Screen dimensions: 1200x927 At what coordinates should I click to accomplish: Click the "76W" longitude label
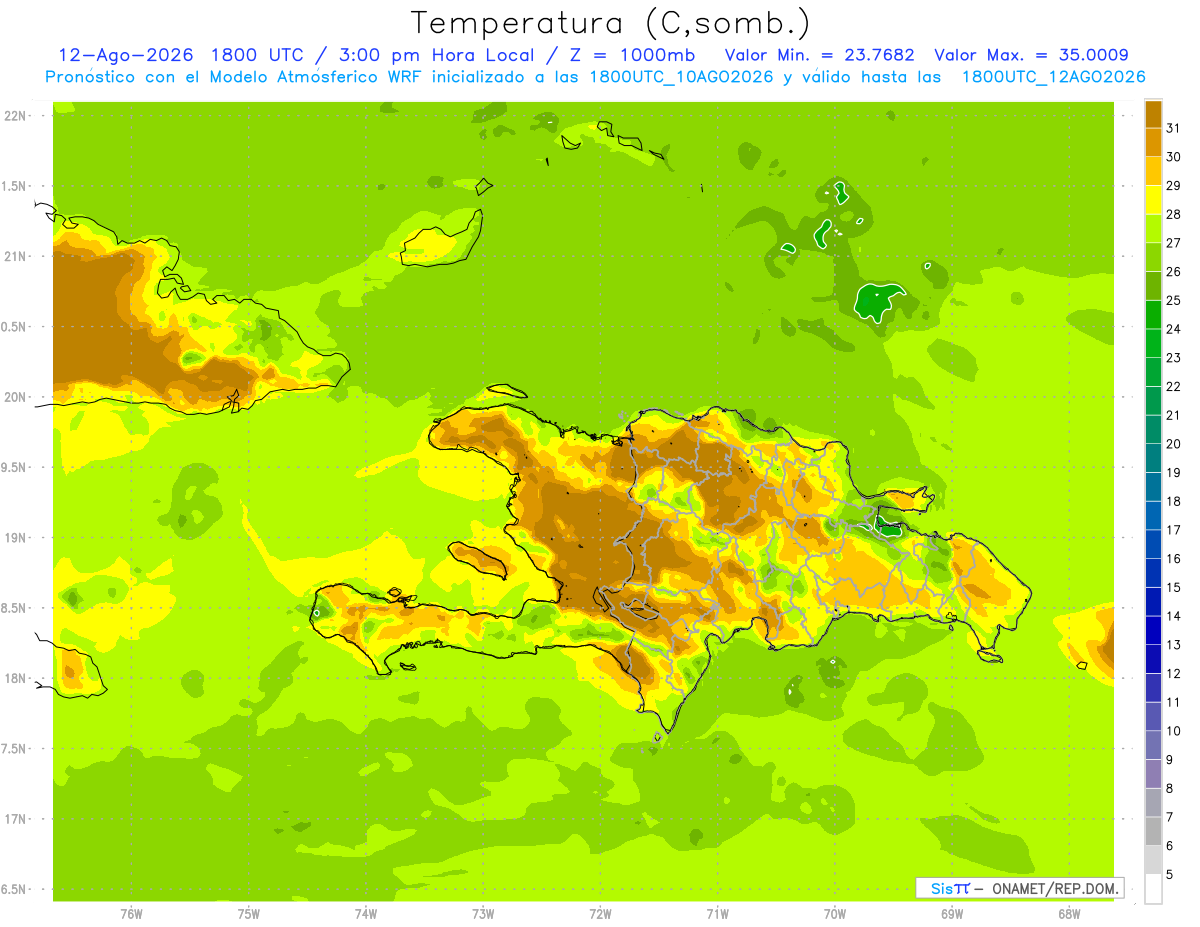tap(131, 914)
